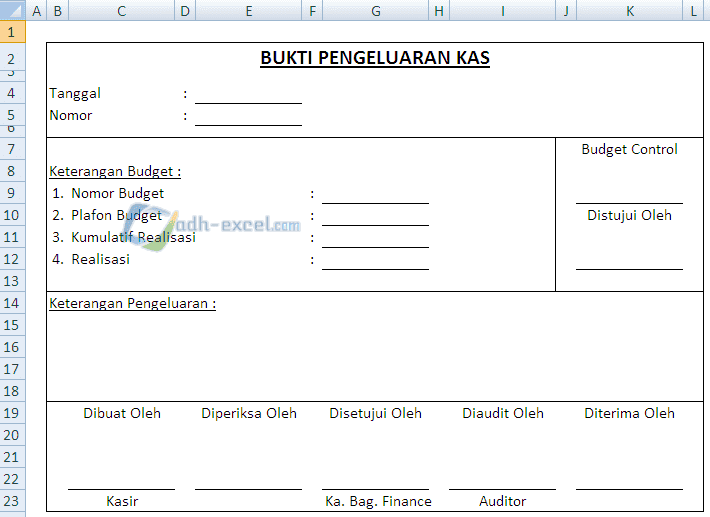Screen dimensions: 710x517
Task: Select row 18 header
Action: click(x=13, y=391)
